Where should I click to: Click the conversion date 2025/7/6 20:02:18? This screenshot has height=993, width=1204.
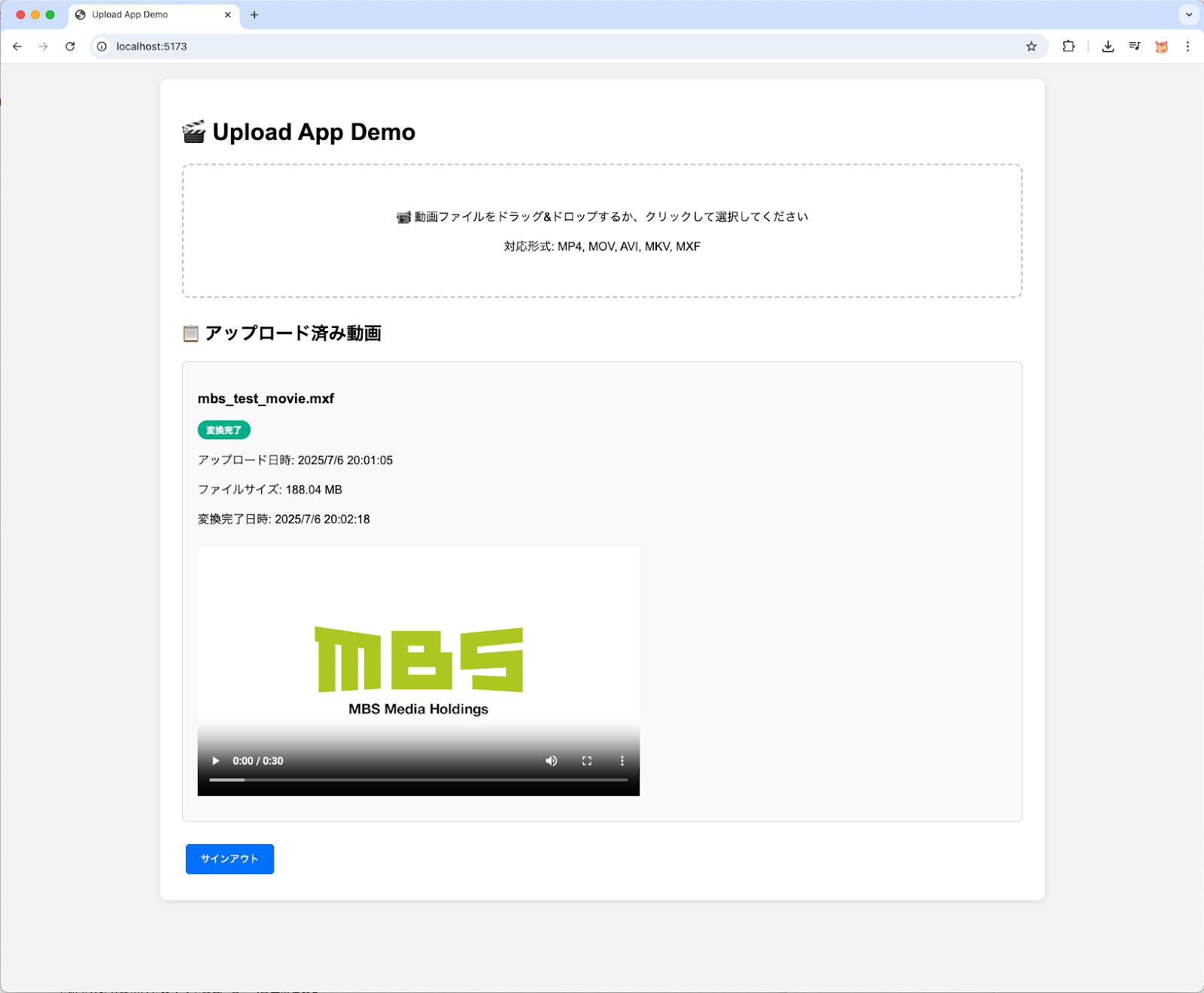click(322, 520)
